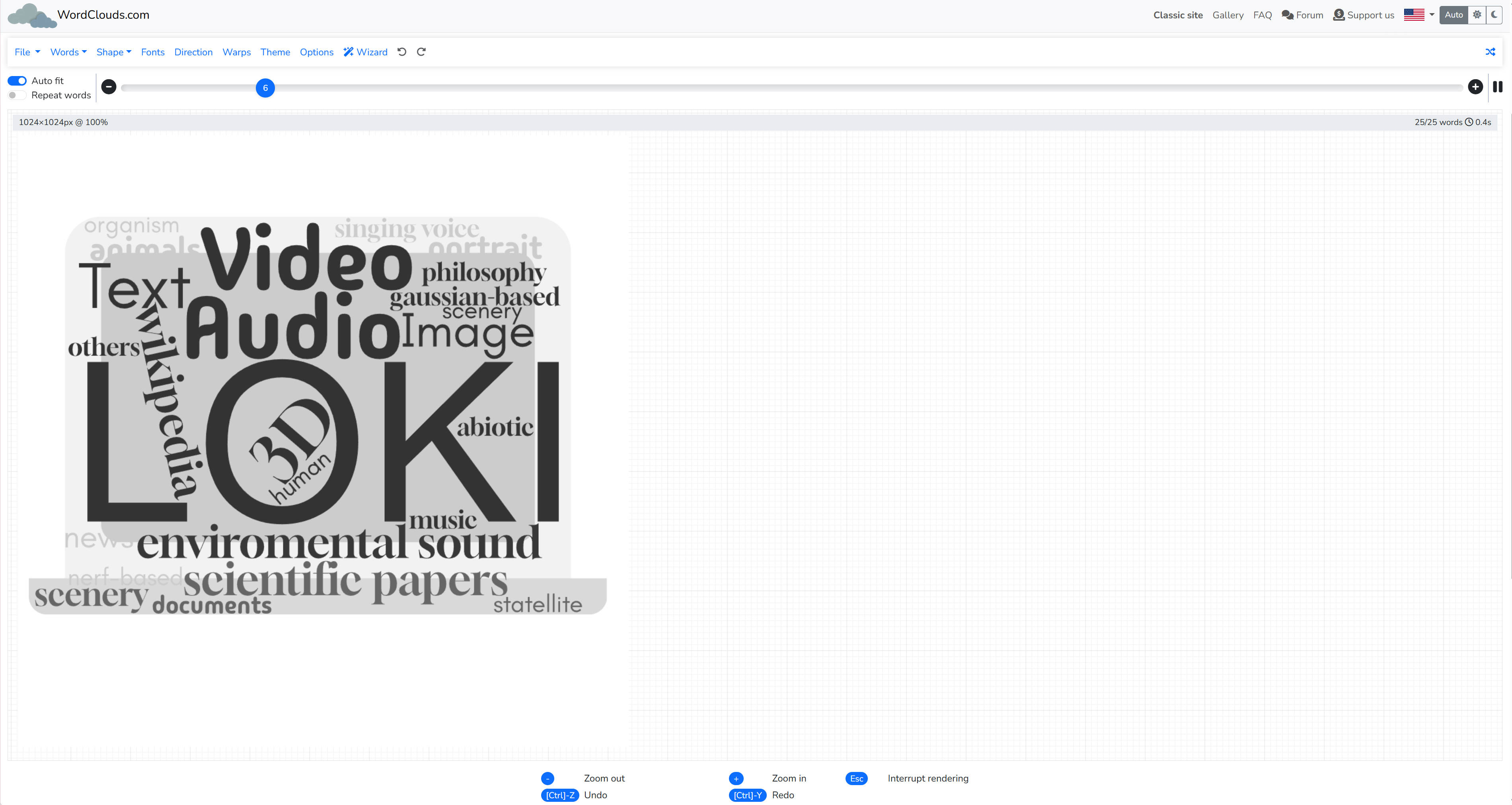
Task: Disable Auto fit
Action: (17, 80)
